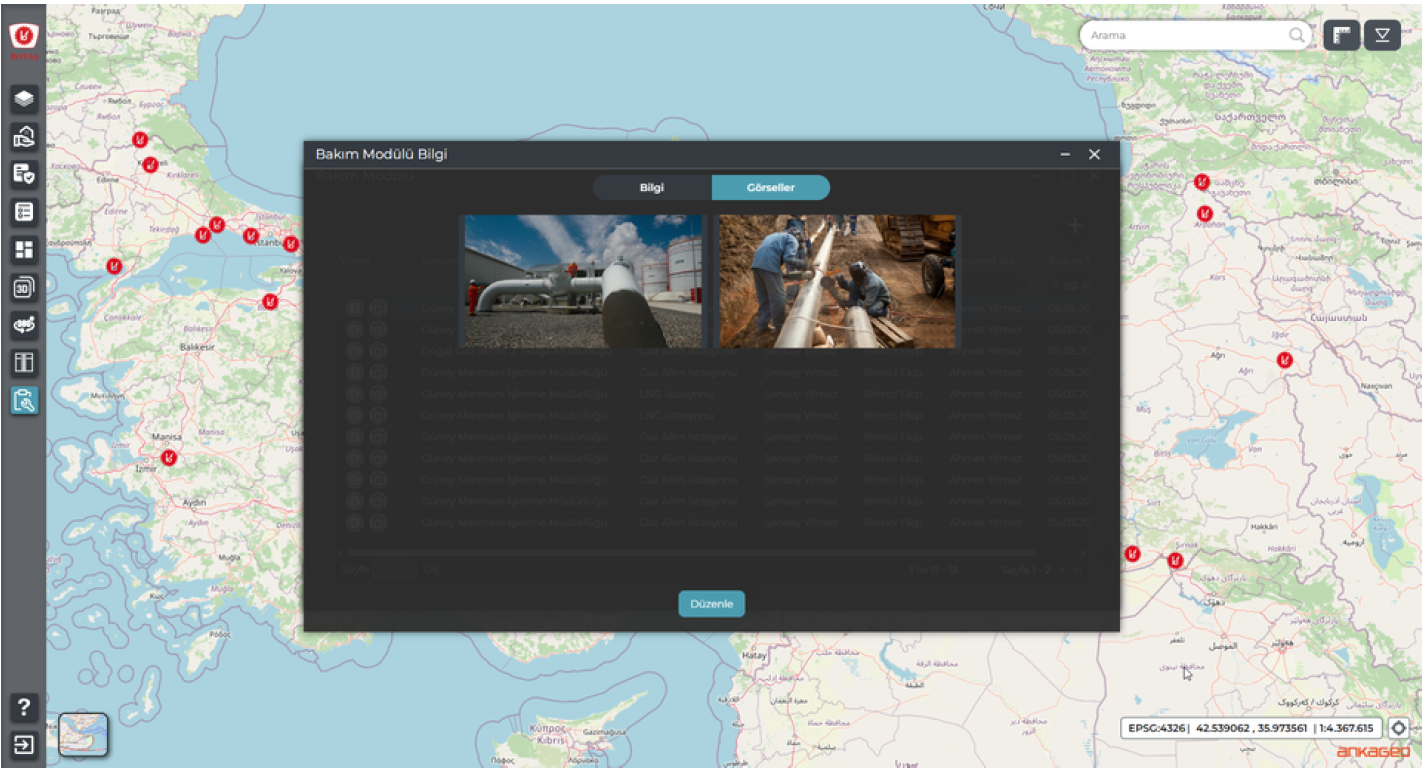Click the highlighted maintenance module icon

(24, 401)
